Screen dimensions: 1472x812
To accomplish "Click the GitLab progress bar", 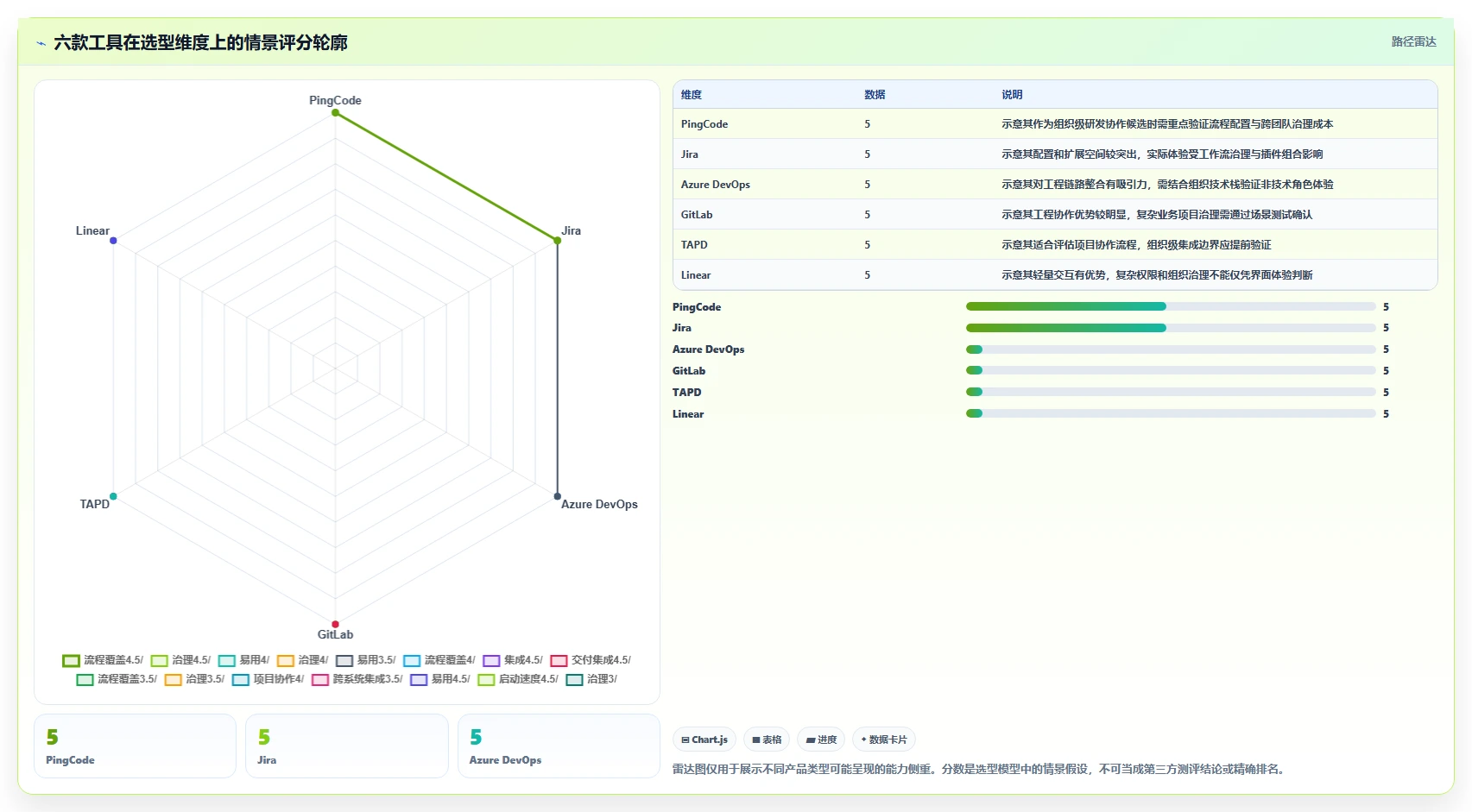I will point(1171,370).
